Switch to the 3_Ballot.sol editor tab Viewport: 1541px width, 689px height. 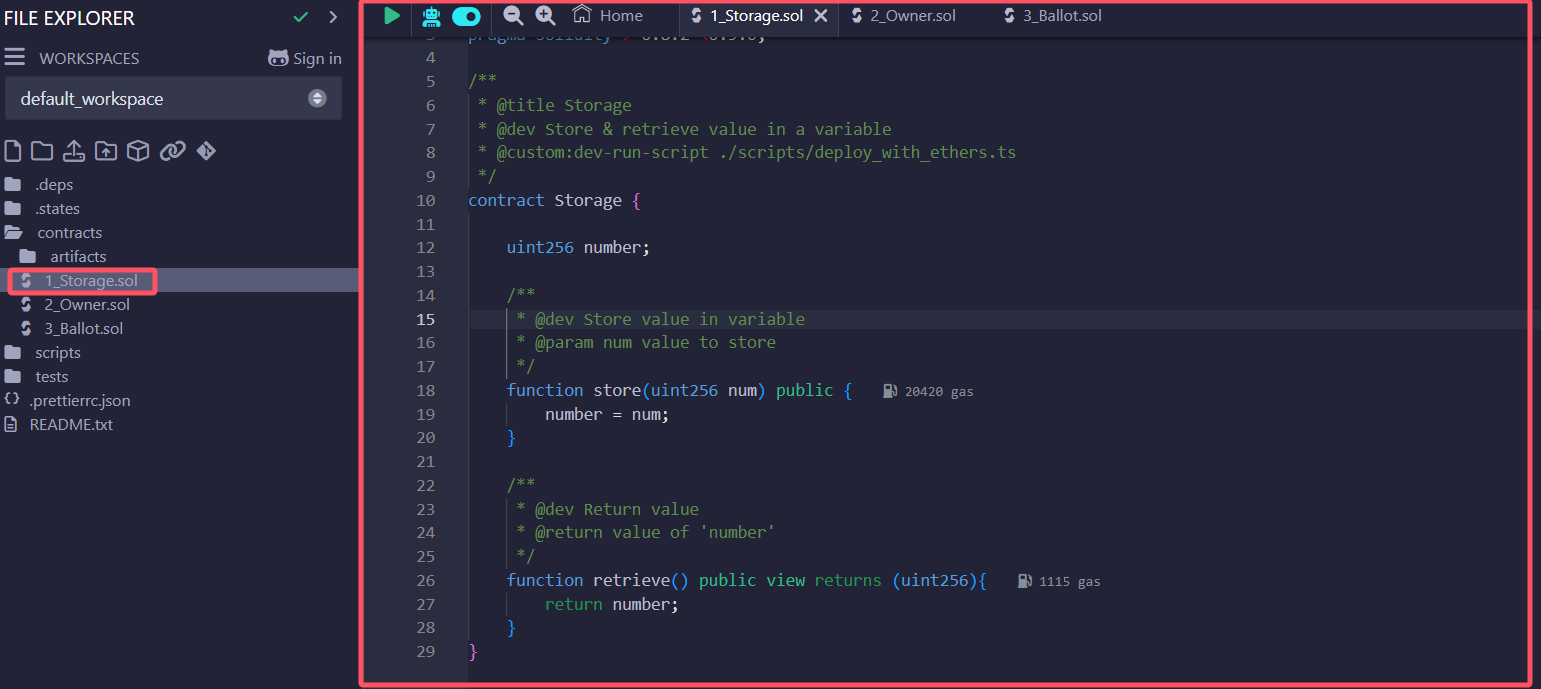pos(1052,16)
